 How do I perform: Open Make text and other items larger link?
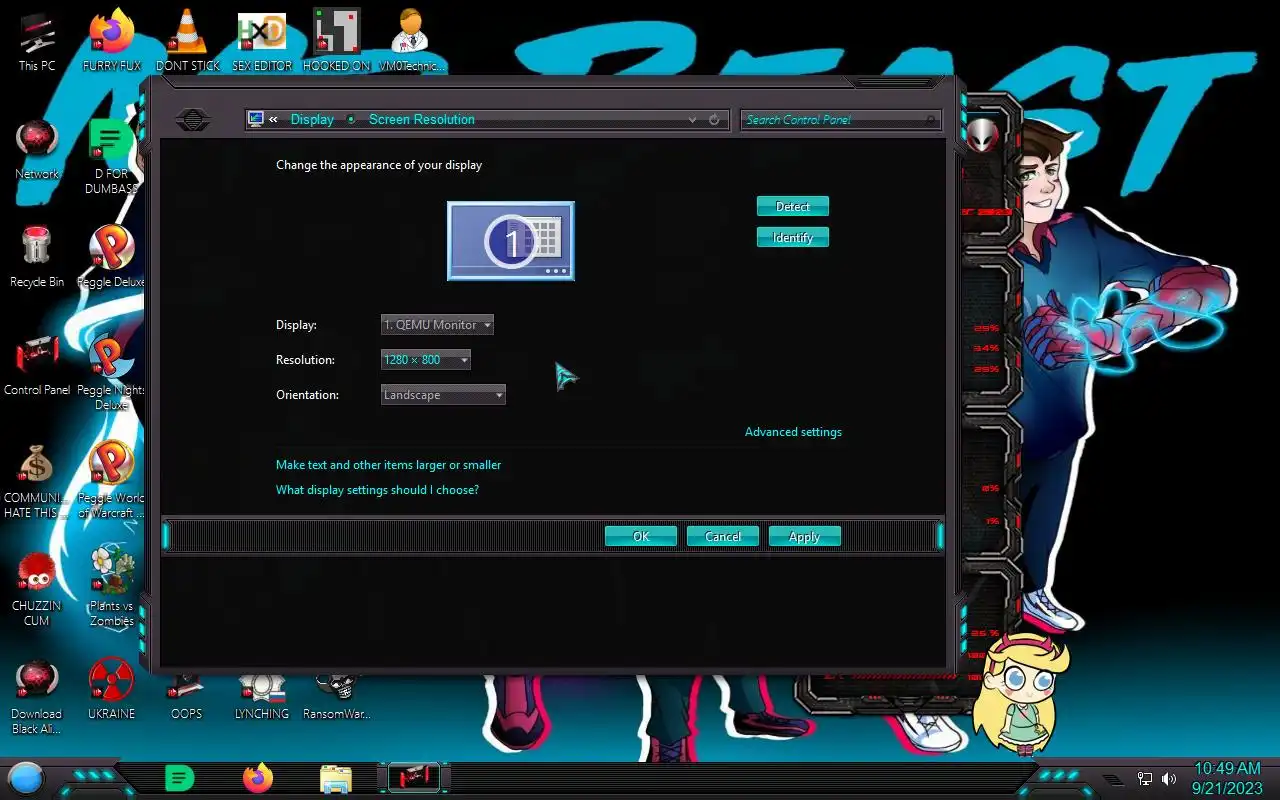click(388, 465)
